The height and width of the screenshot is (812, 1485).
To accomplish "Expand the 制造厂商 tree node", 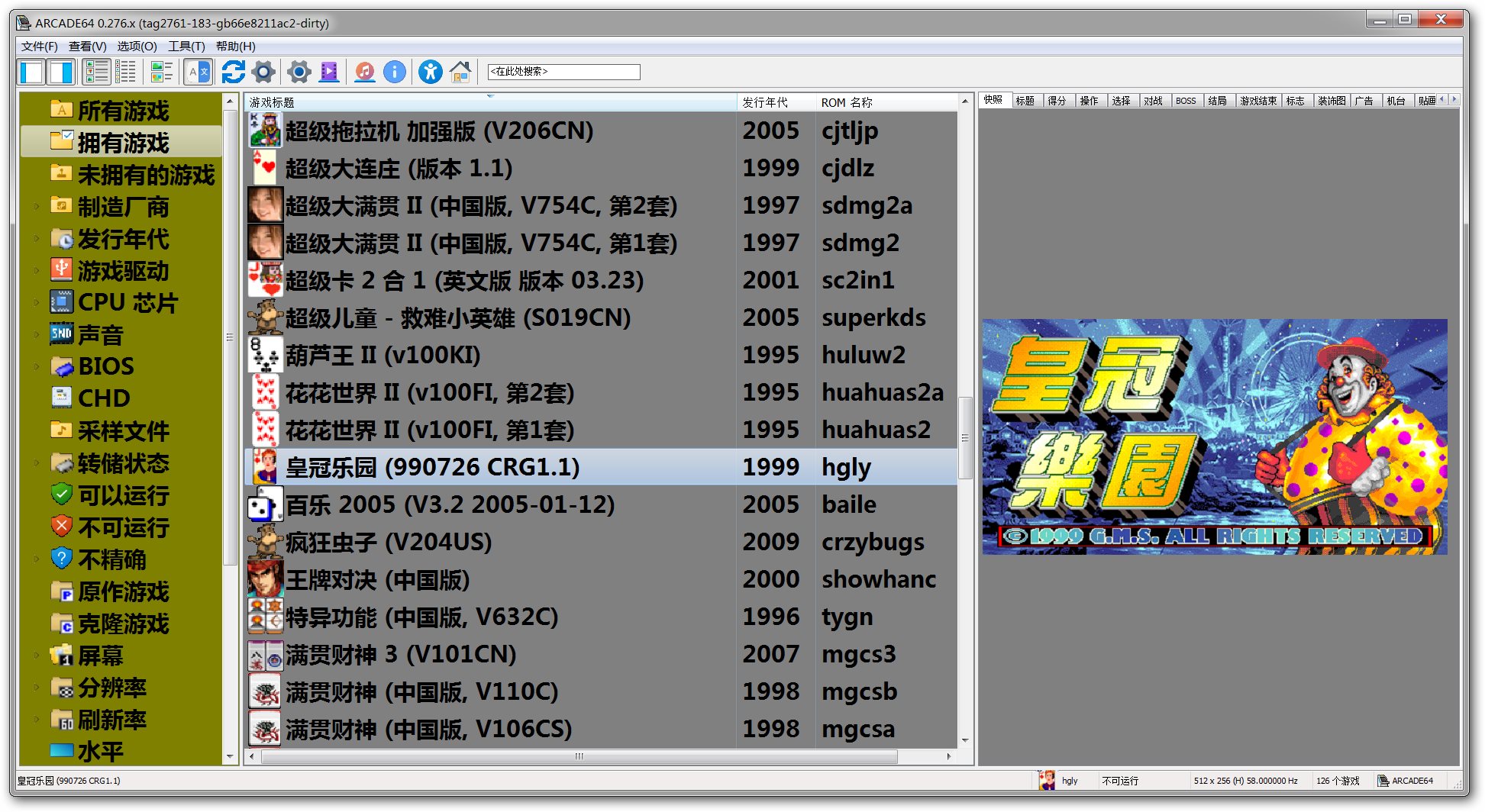I will pos(36,207).
